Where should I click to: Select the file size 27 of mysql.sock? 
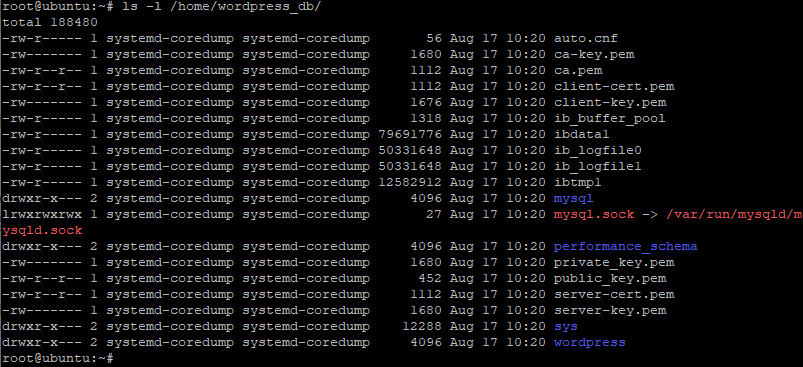(x=433, y=214)
